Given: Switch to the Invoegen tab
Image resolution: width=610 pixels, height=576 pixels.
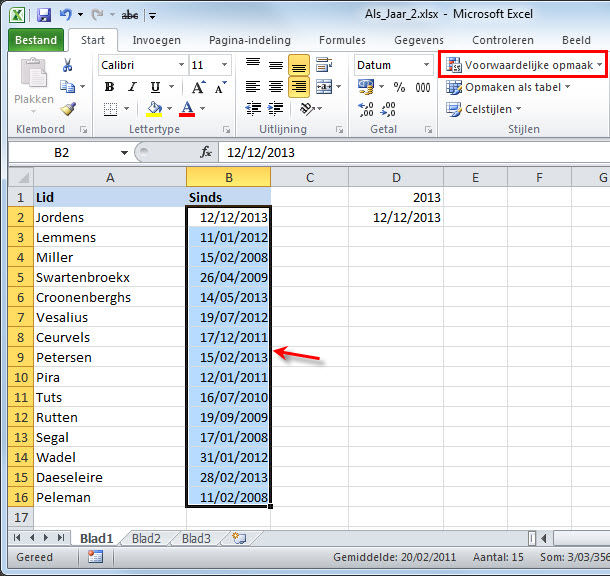Looking at the screenshot, I should point(156,40).
